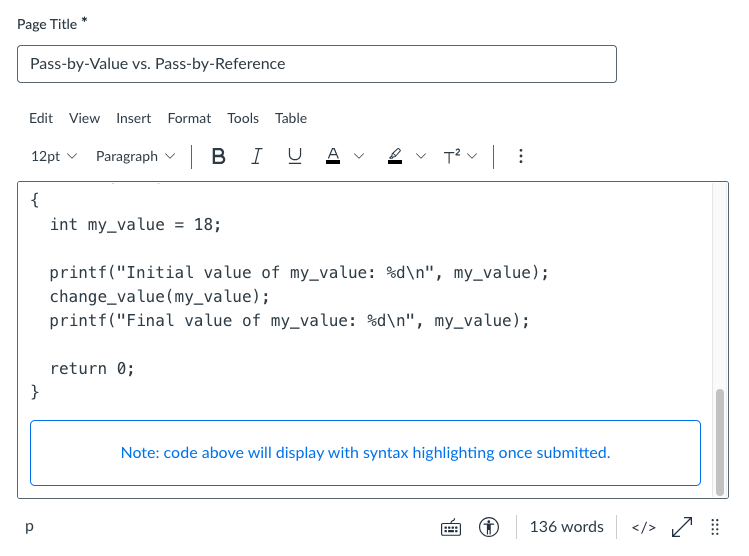749x556 pixels.
Task: Open superscript/subscript dropdown arrow
Action: click(x=472, y=156)
